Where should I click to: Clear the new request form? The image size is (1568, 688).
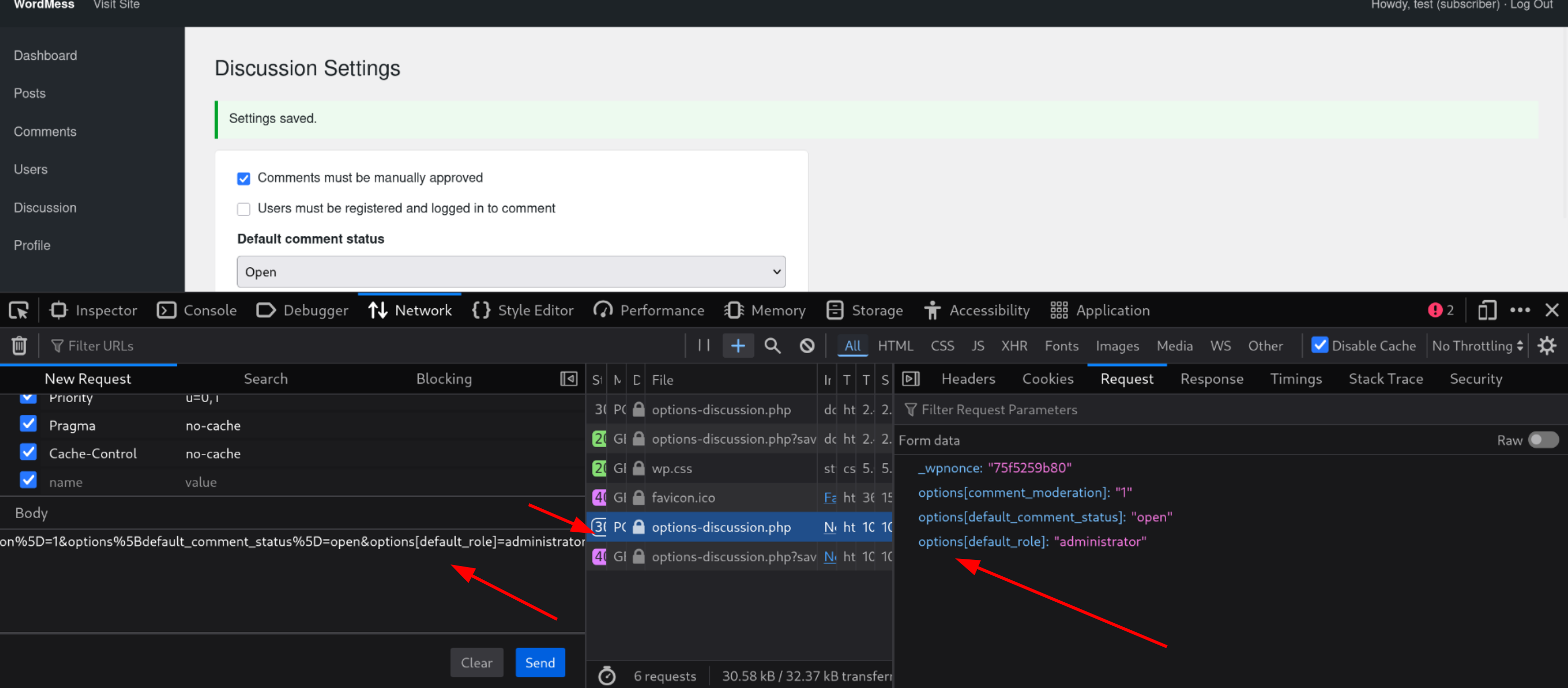pyautogui.click(x=476, y=662)
